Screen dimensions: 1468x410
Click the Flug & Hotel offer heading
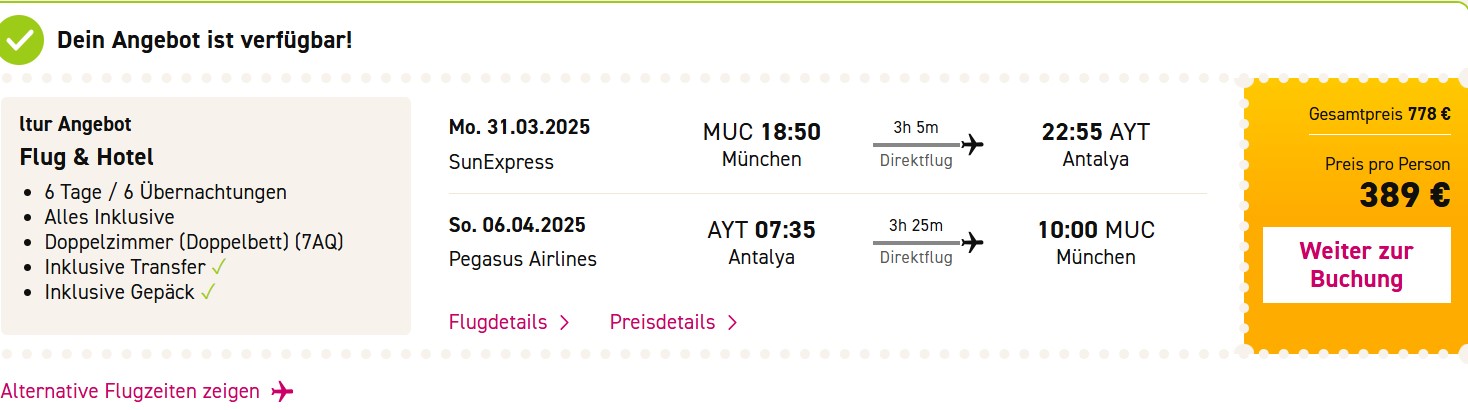87,157
